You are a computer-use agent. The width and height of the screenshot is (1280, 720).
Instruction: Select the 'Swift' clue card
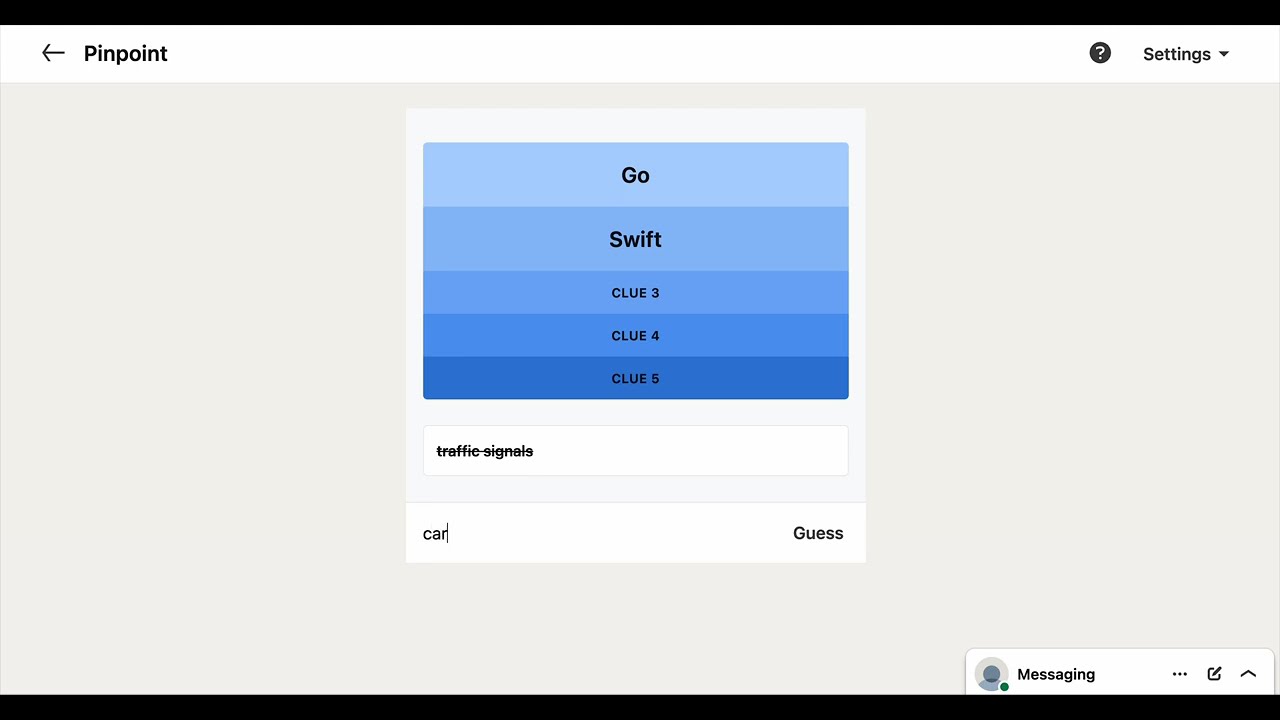click(636, 239)
